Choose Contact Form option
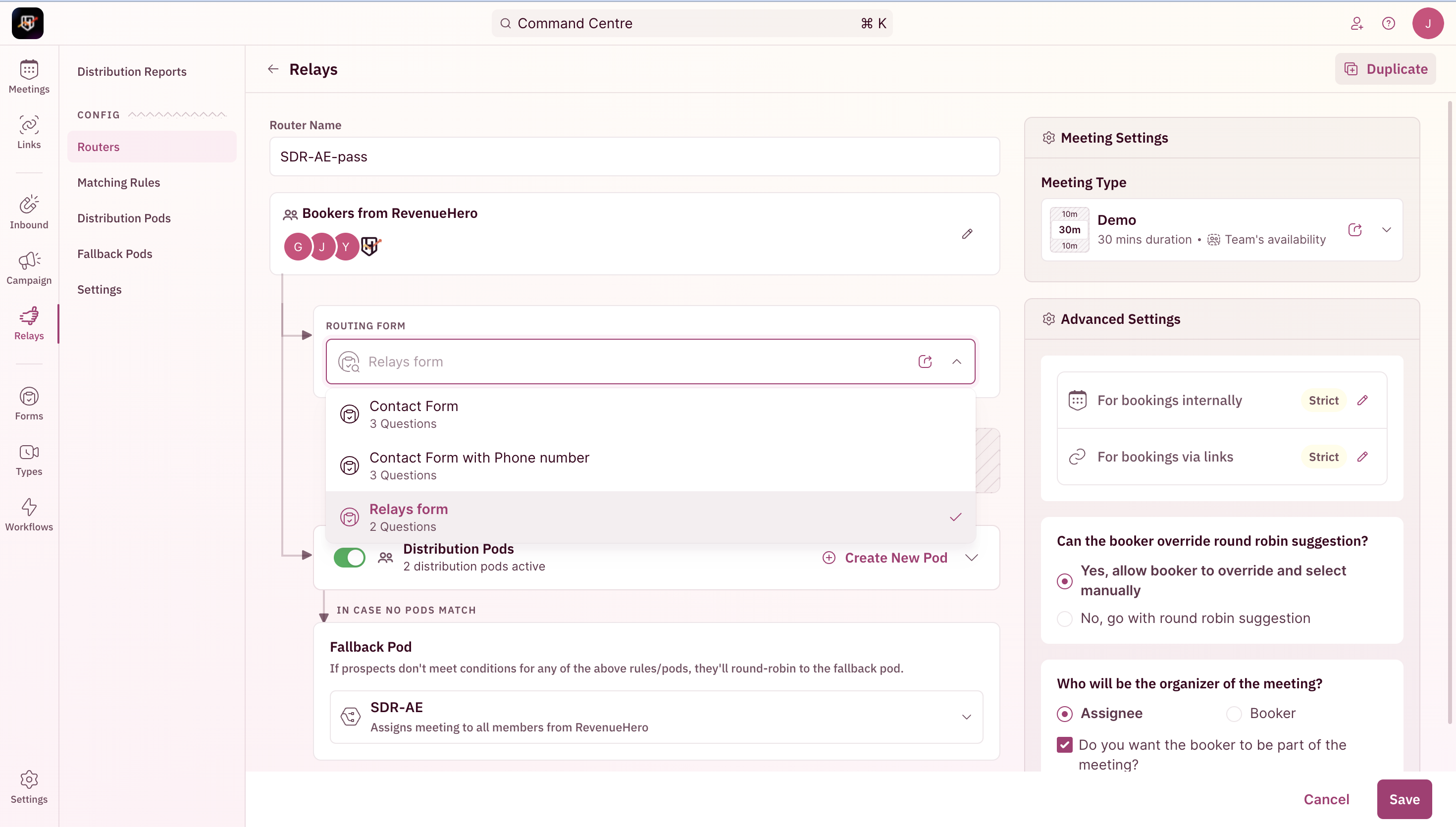1456x827 pixels. pyautogui.click(x=650, y=414)
